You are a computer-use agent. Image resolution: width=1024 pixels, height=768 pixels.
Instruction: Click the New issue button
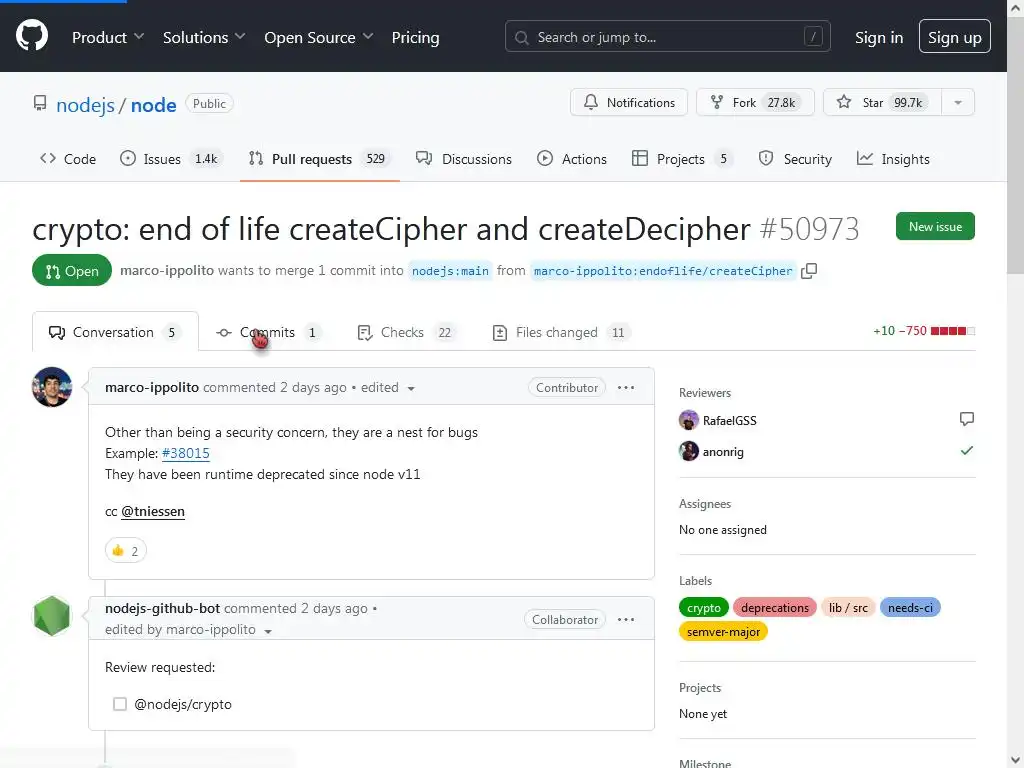coord(935,226)
